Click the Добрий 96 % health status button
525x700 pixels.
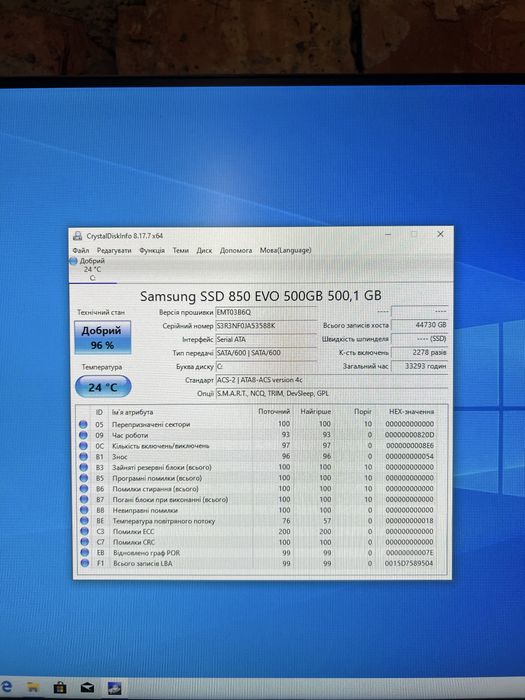pos(103,337)
